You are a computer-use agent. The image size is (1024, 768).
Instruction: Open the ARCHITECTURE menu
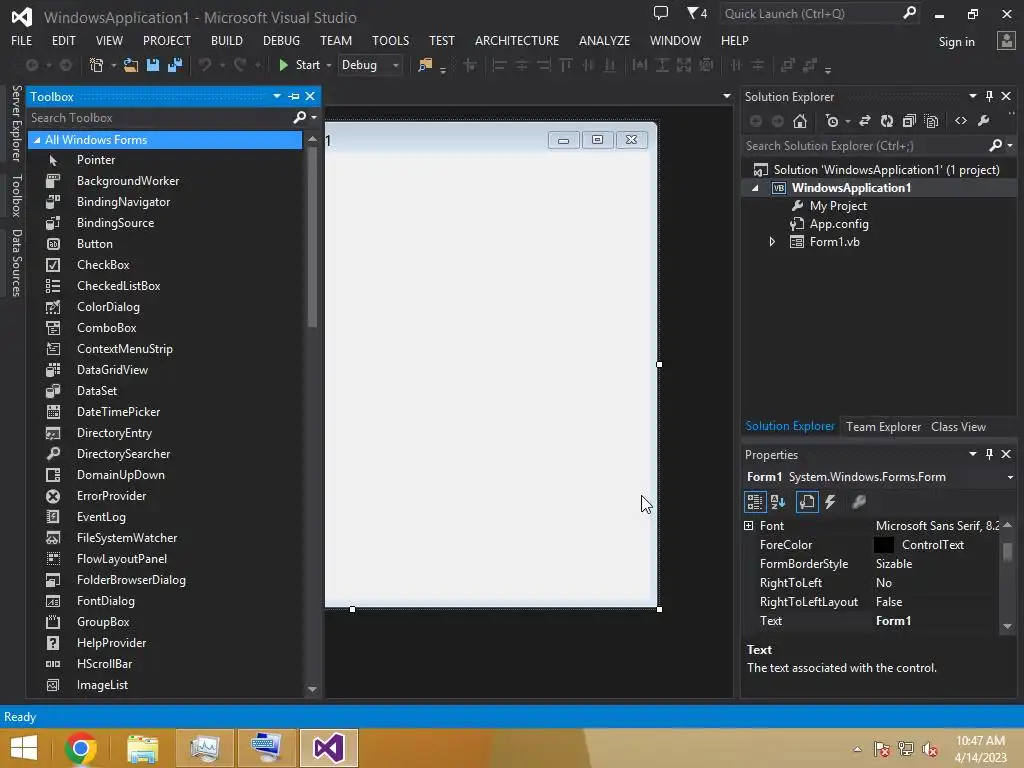click(x=517, y=40)
